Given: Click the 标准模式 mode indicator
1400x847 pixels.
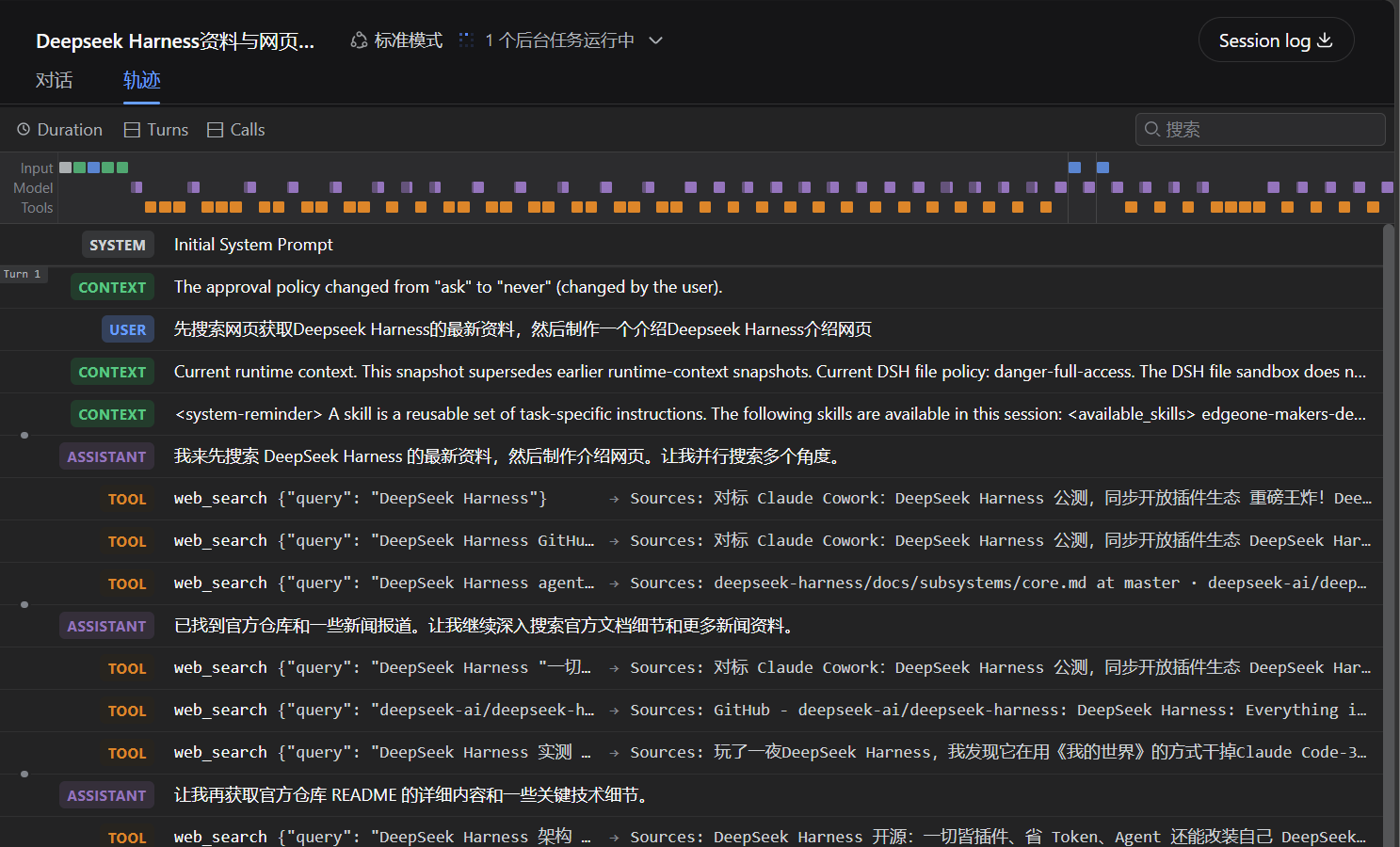Looking at the screenshot, I should [x=396, y=40].
